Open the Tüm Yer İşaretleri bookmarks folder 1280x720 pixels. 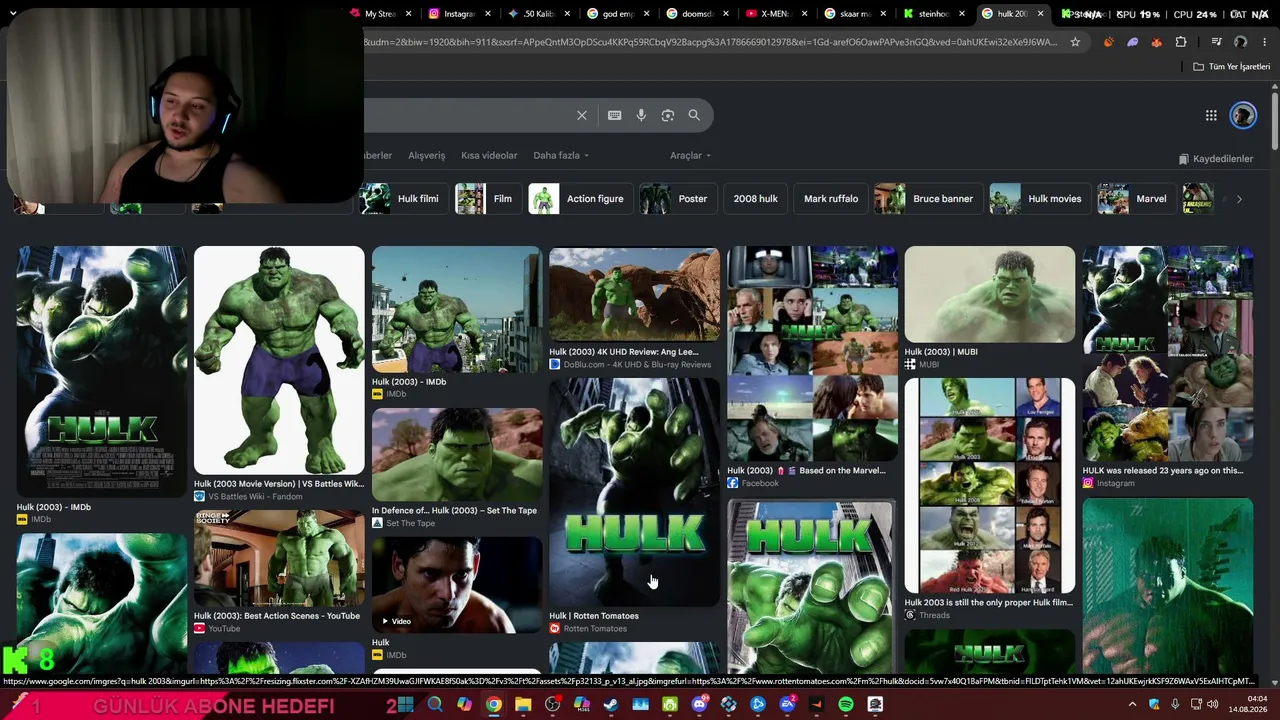click(1232, 67)
